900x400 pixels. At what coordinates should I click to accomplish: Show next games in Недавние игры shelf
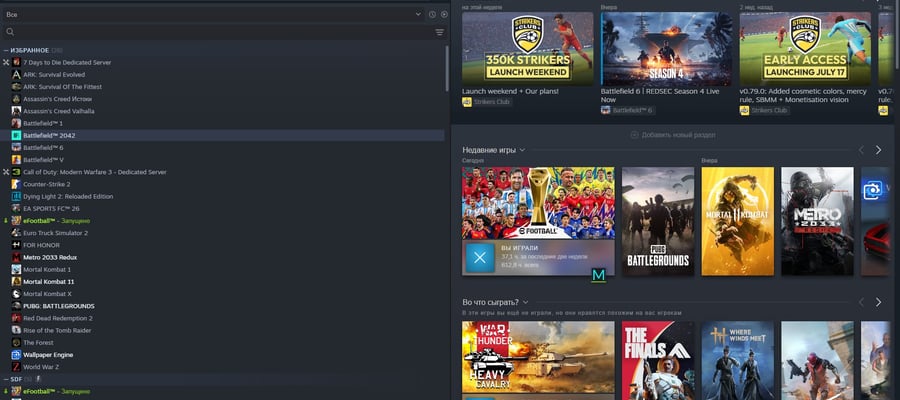(x=878, y=150)
